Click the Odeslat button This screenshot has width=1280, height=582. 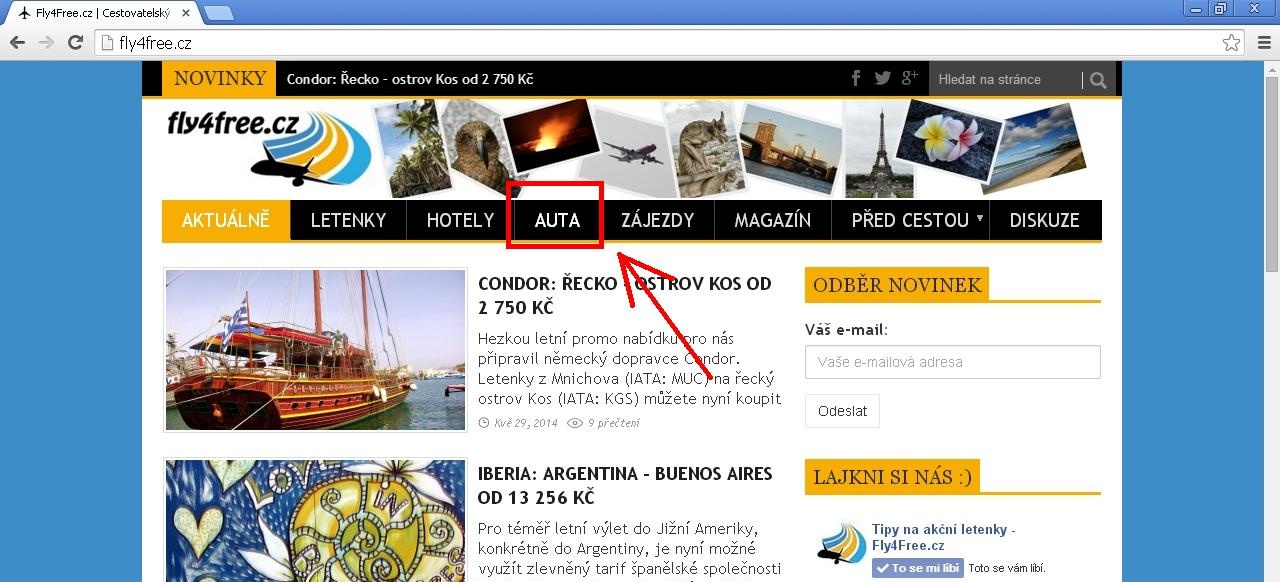coord(842,411)
